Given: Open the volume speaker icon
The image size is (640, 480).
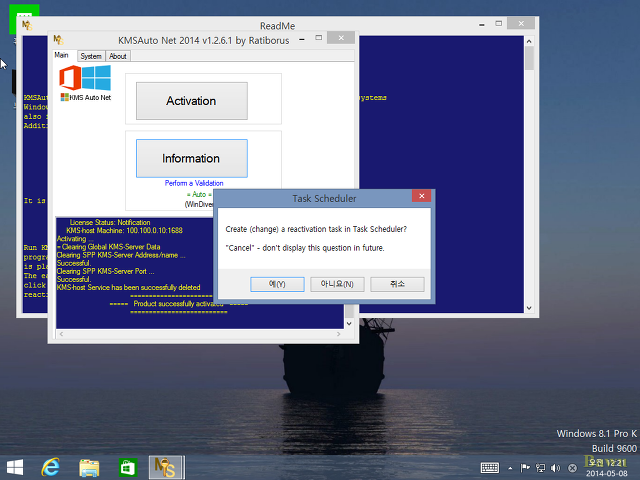Looking at the screenshot, I should (556, 468).
